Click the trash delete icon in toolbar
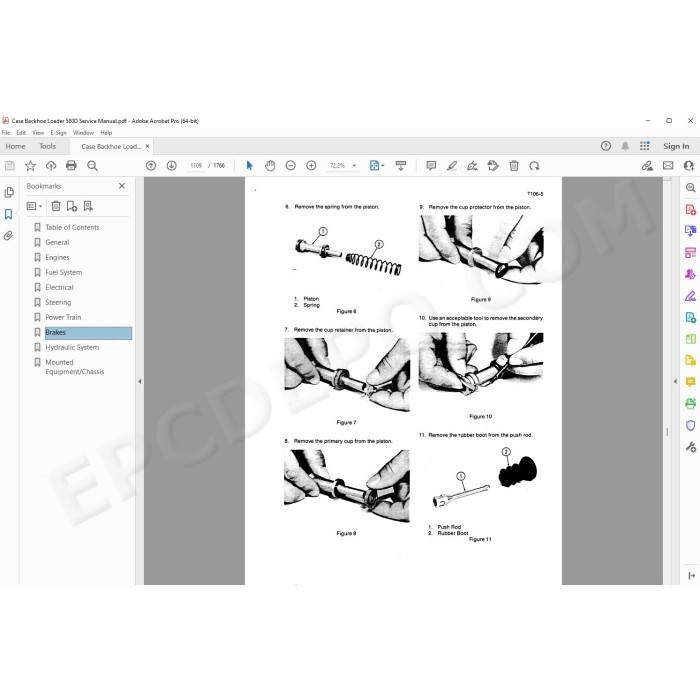 (514, 166)
